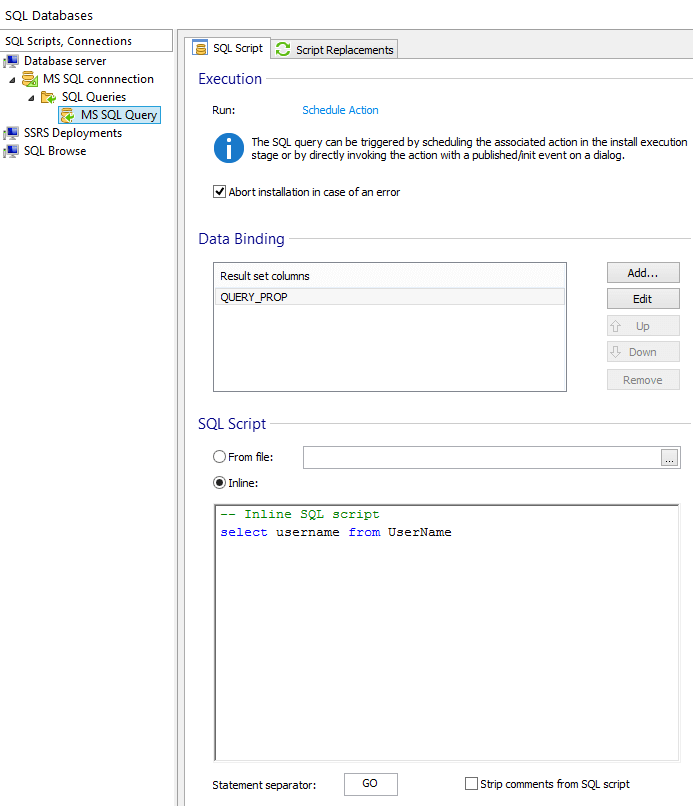Collapse the SQL Queries tree node

[31, 98]
